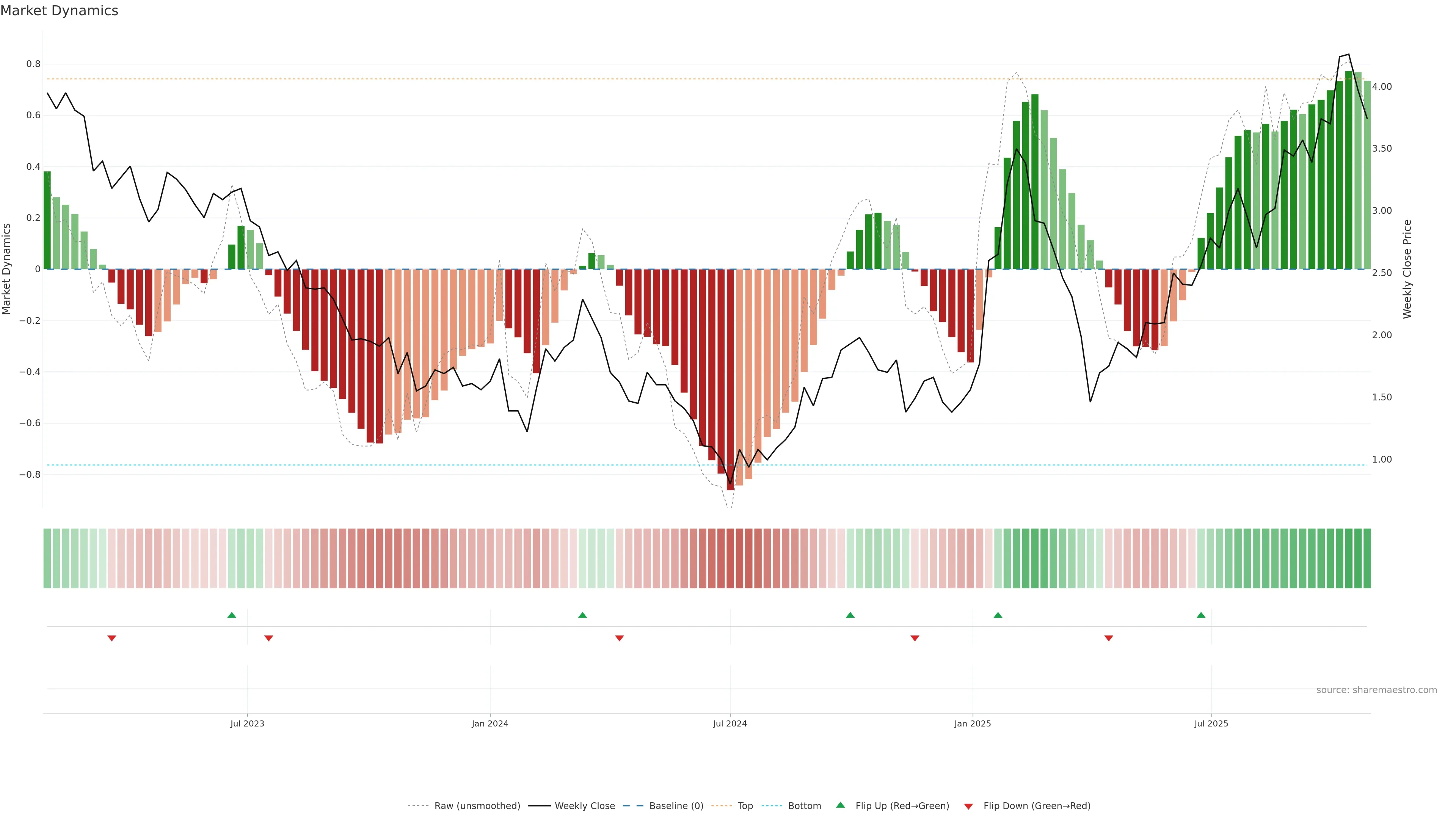Click the Weekly Close Price axis title
The width and height of the screenshot is (1456, 819).
point(1407,269)
